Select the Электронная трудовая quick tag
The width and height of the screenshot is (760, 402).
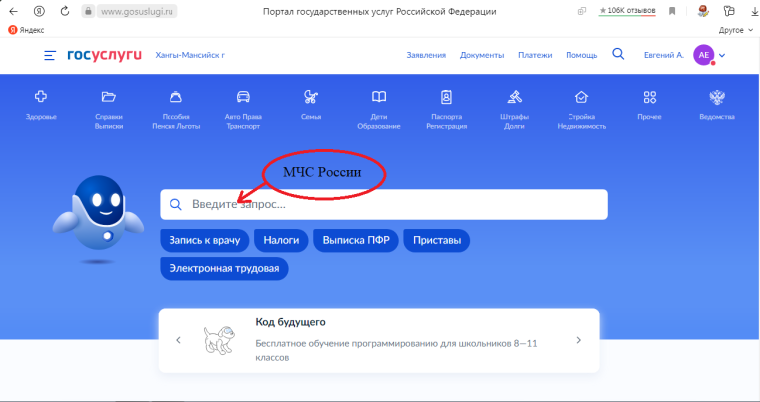click(x=224, y=269)
